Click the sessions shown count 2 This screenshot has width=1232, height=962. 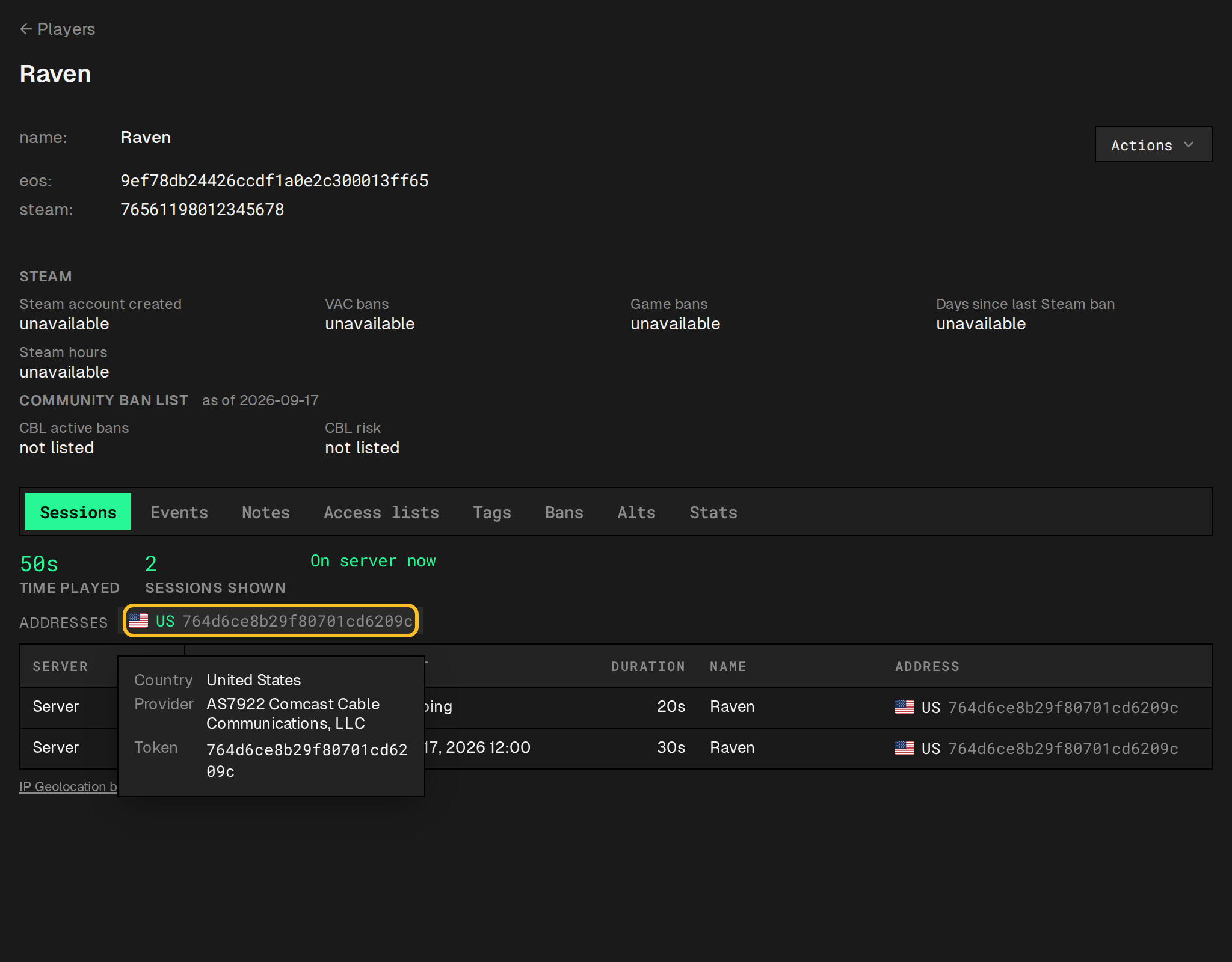click(x=151, y=564)
